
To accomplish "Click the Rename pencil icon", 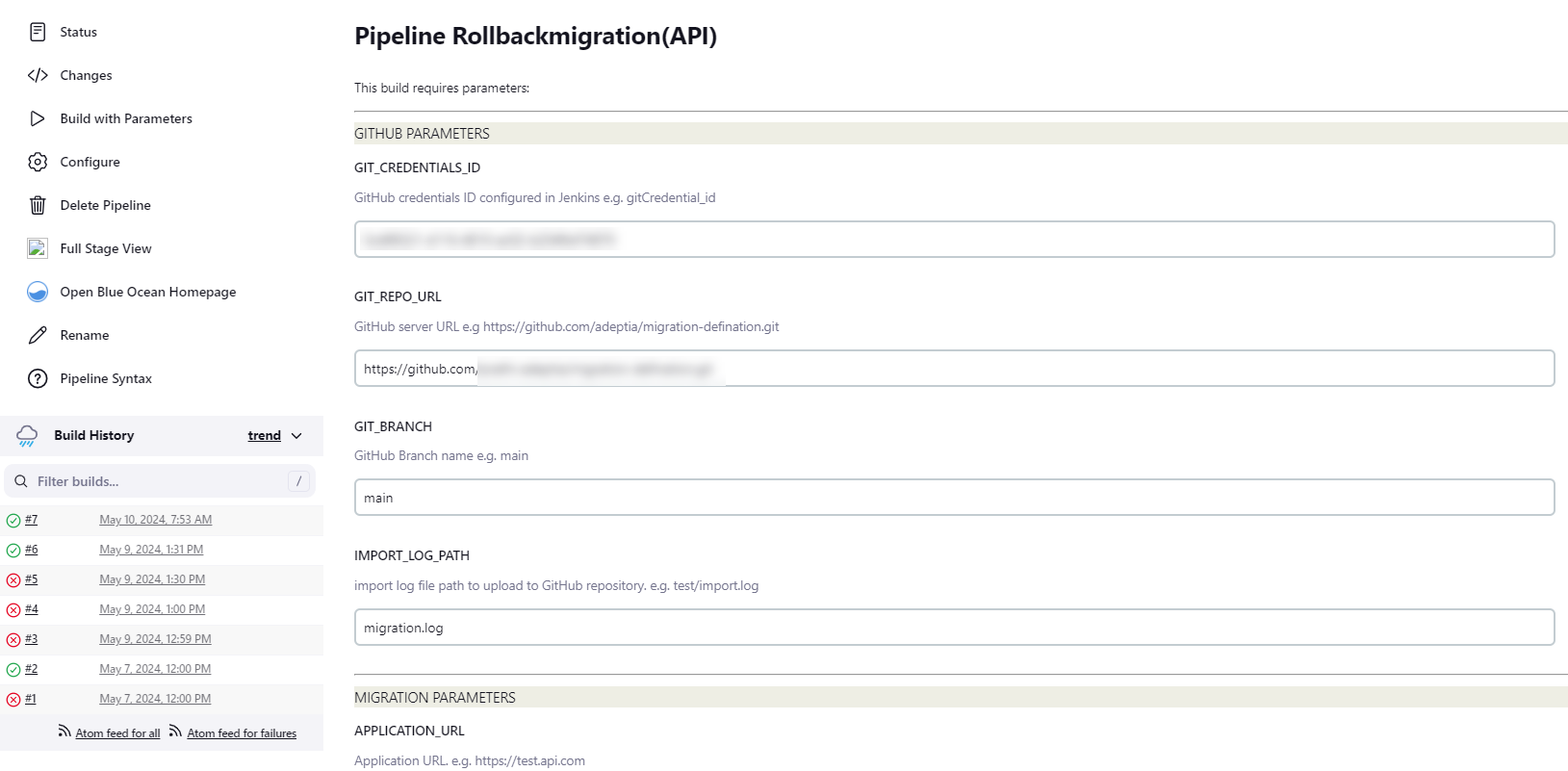I will click(38, 335).
